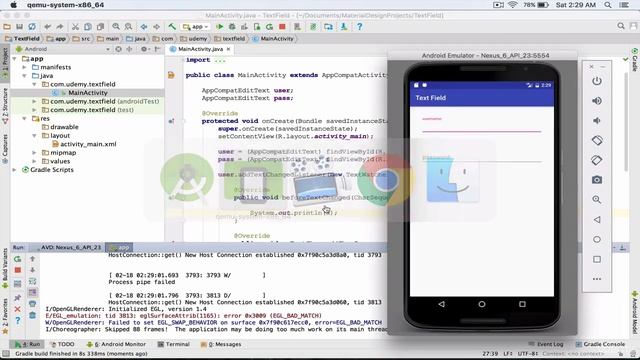Viewport: 640px width, 360px height.
Task: Open the TODO tool tab
Action: [x=62, y=344]
